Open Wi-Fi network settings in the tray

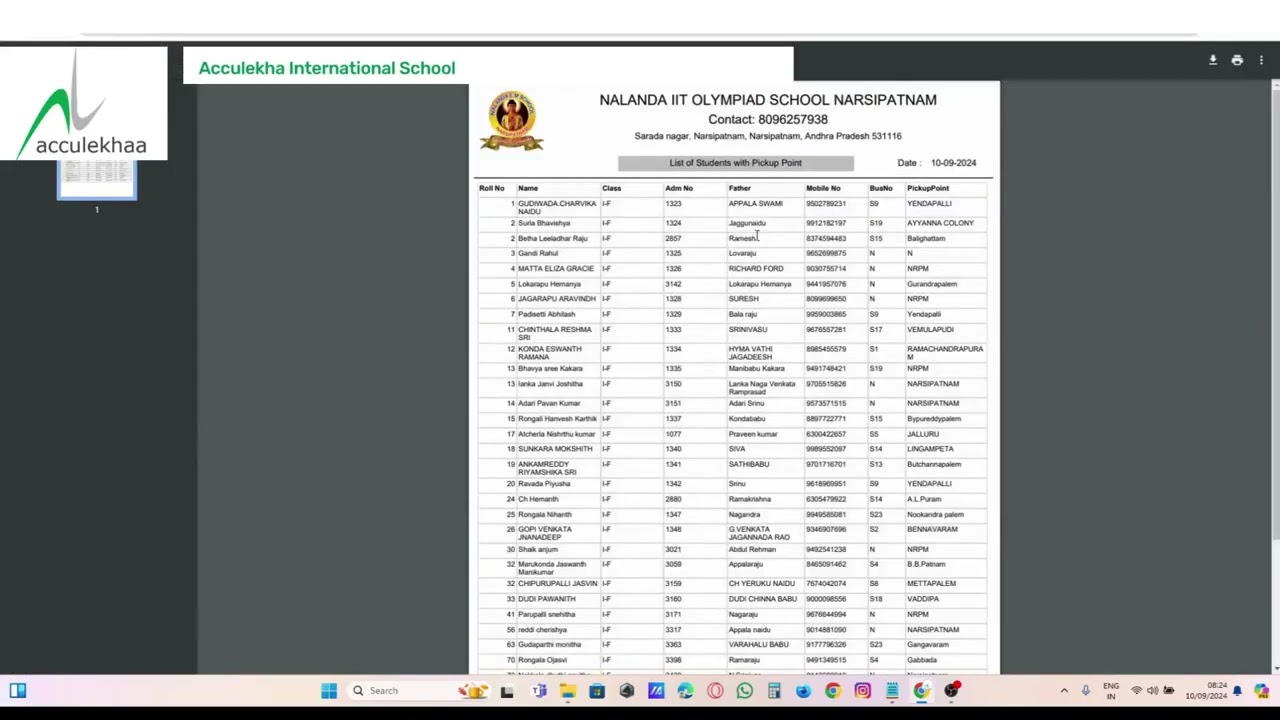click(1136, 690)
